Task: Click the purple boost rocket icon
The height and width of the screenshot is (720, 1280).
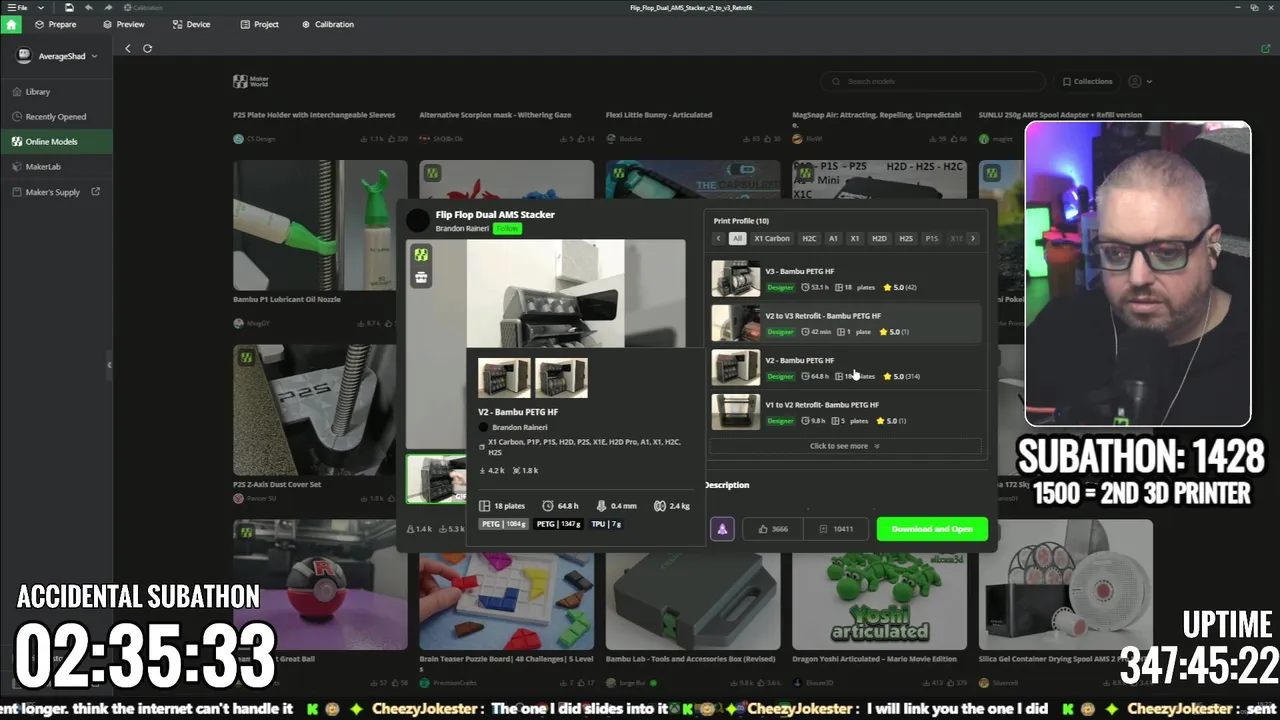Action: click(722, 529)
